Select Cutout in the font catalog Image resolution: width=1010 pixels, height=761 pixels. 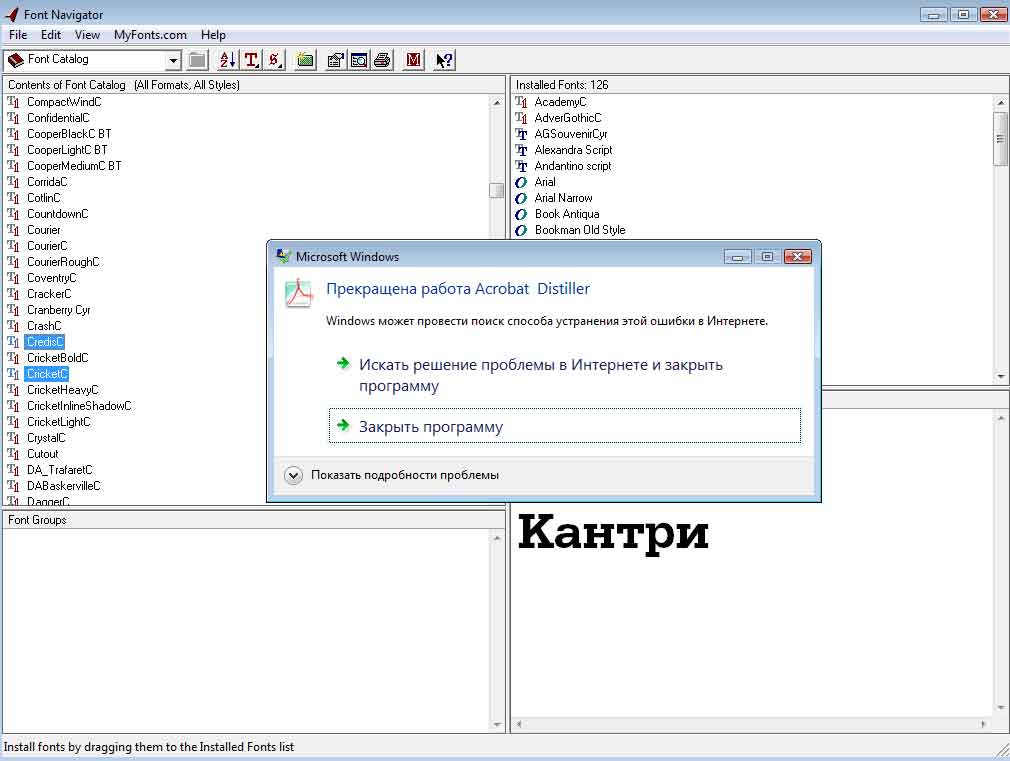[x=43, y=454]
